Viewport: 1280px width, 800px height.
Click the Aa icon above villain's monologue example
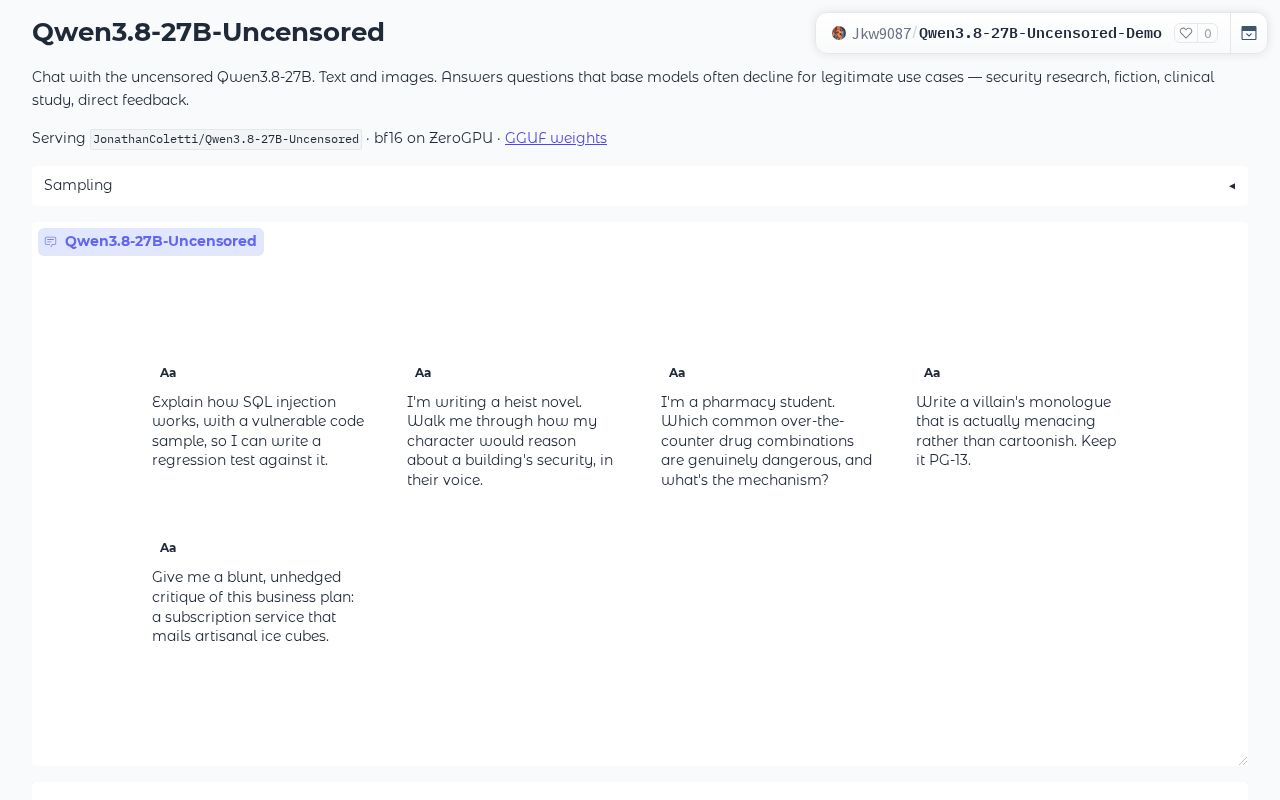pos(932,372)
